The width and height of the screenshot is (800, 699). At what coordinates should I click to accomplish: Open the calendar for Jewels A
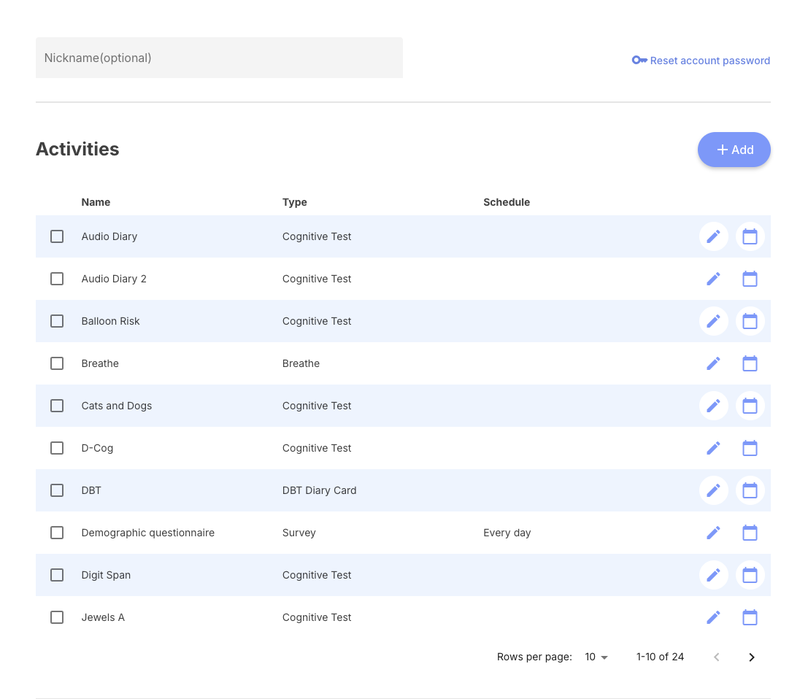click(750, 617)
